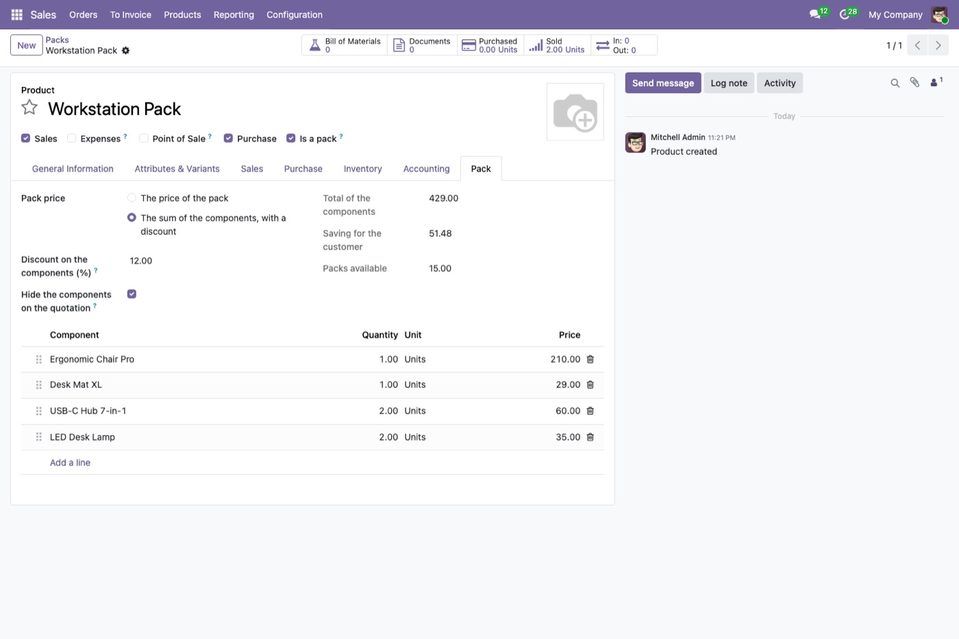Click the New button
Image resolution: width=959 pixels, height=639 pixels.
click(x=26, y=45)
